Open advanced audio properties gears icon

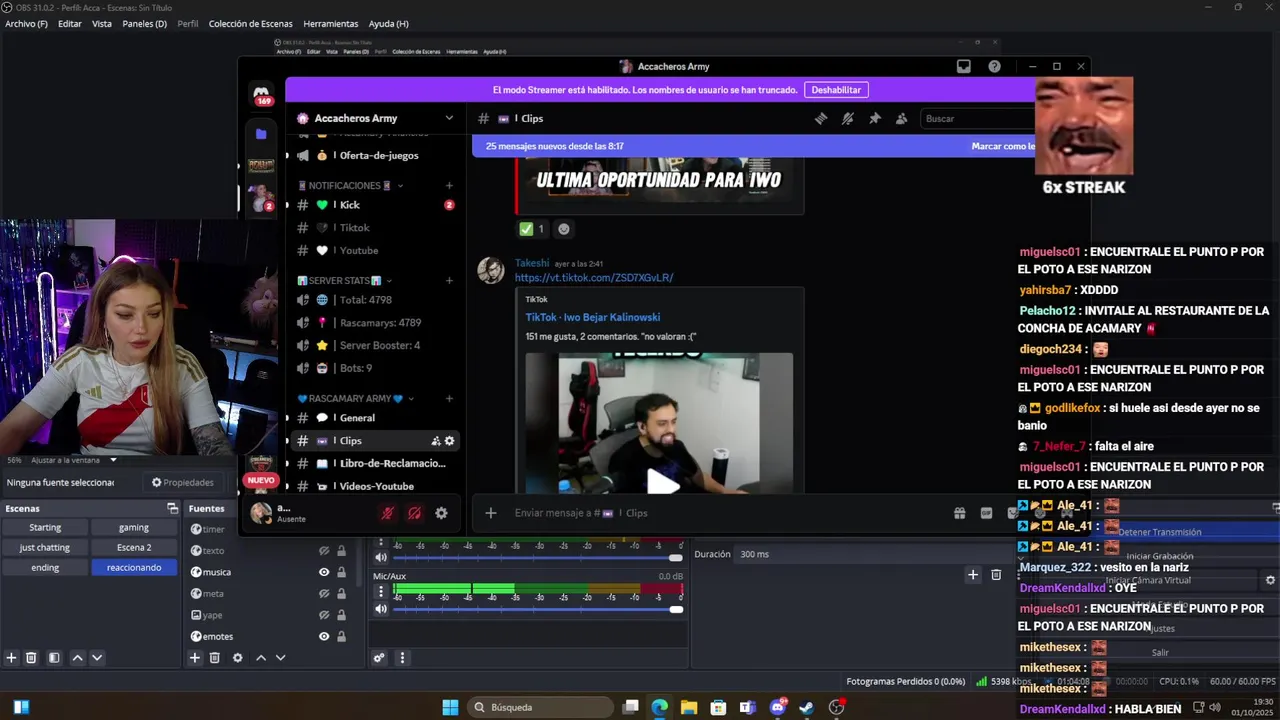coord(379,658)
